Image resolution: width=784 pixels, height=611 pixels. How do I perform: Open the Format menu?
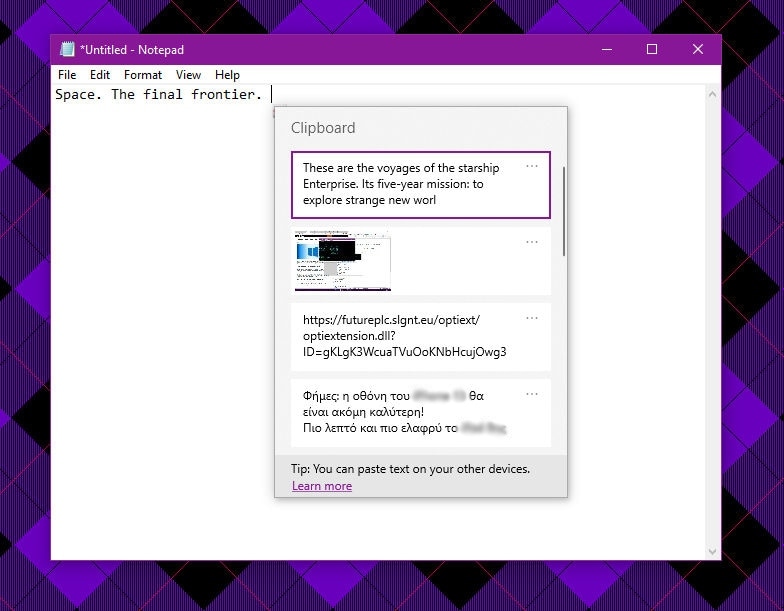click(x=143, y=75)
